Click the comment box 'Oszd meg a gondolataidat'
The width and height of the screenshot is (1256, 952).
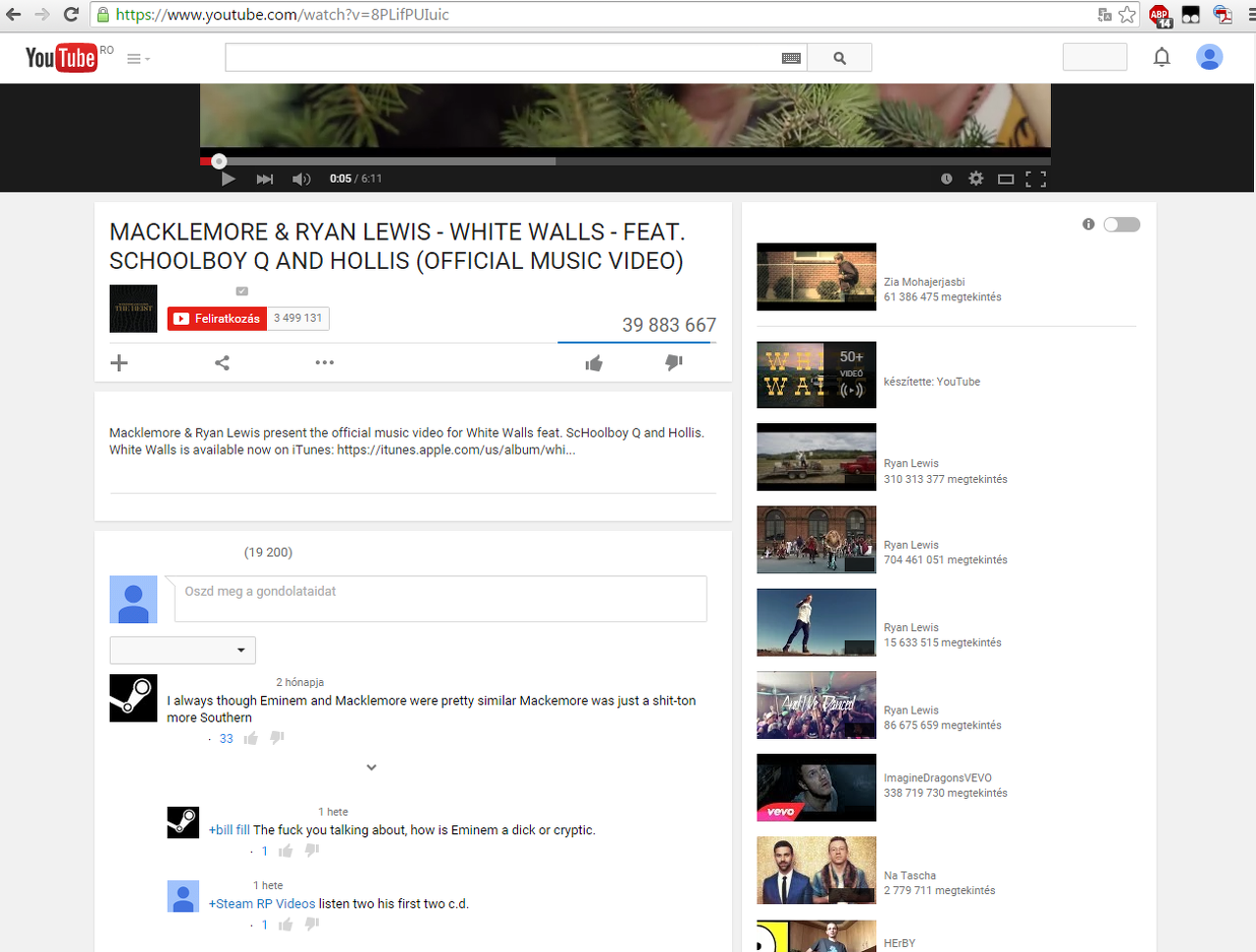point(441,599)
